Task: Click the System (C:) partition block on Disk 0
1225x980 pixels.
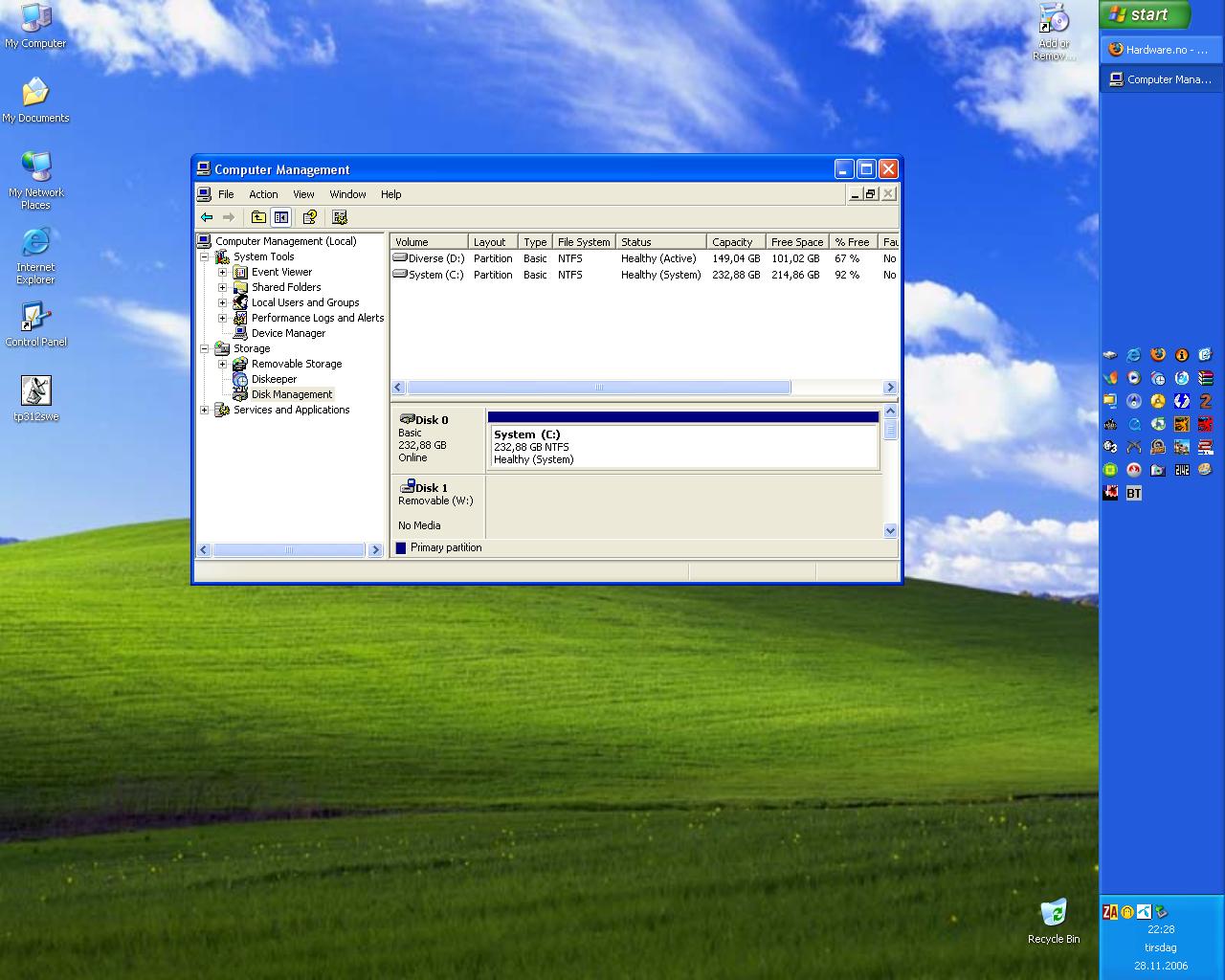Action: tap(683, 446)
